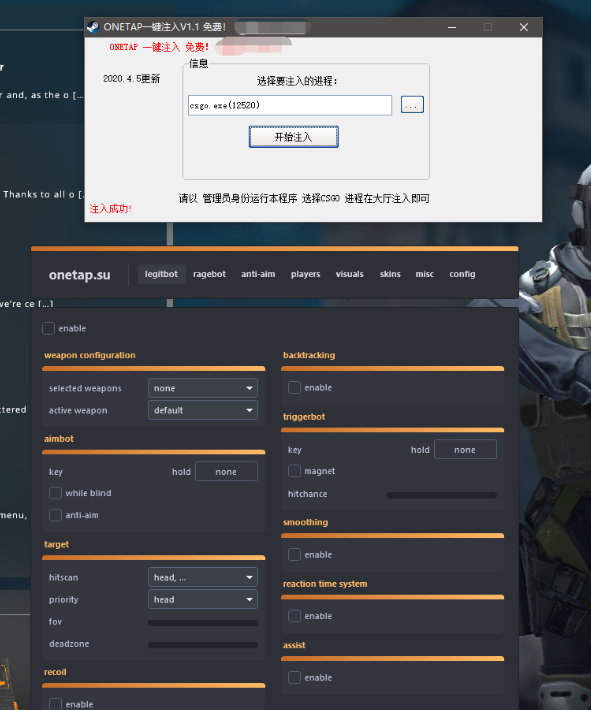Toggle the triggerbot magnet checkbox

[294, 471]
